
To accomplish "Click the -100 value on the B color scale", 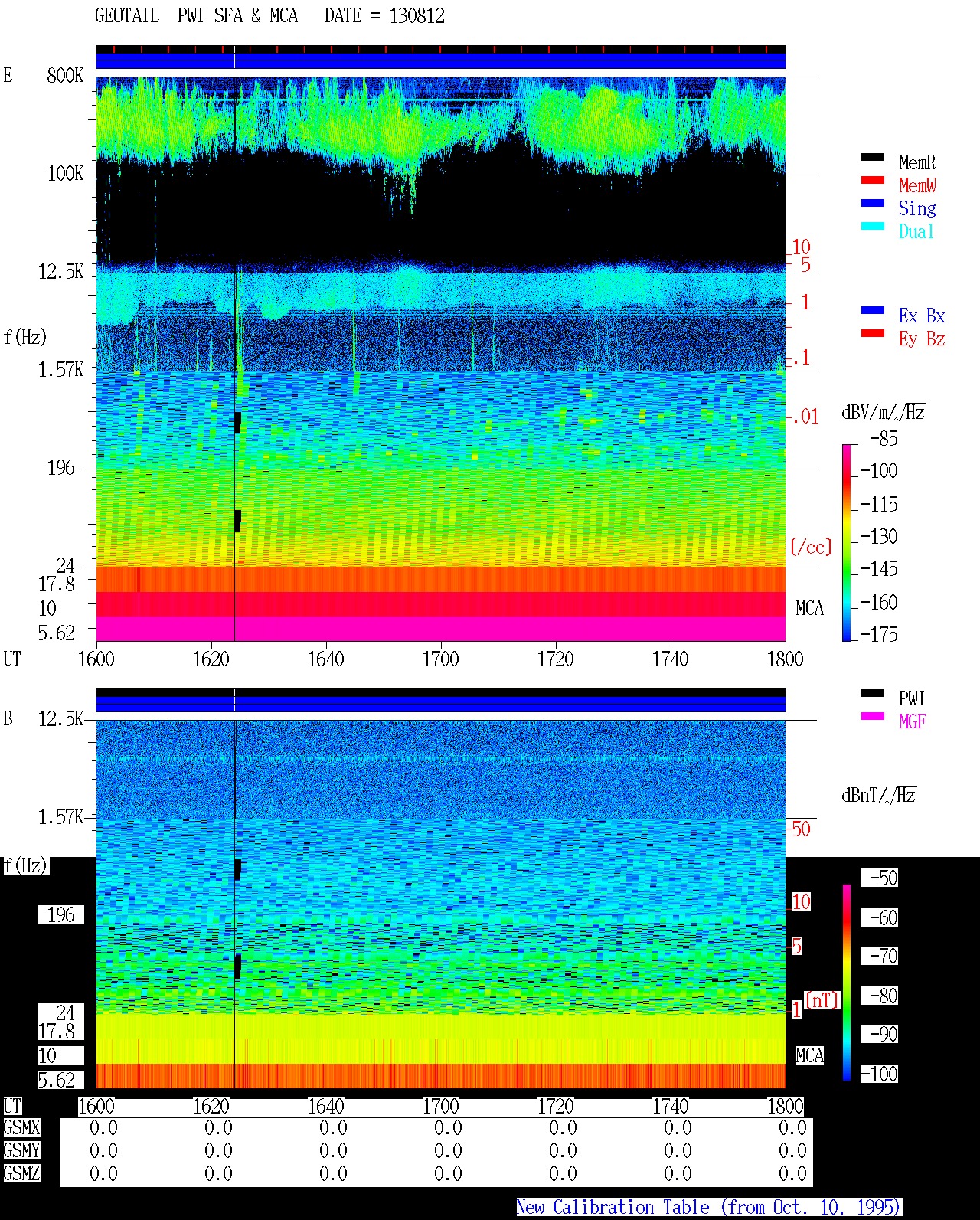I will 879,1074.
